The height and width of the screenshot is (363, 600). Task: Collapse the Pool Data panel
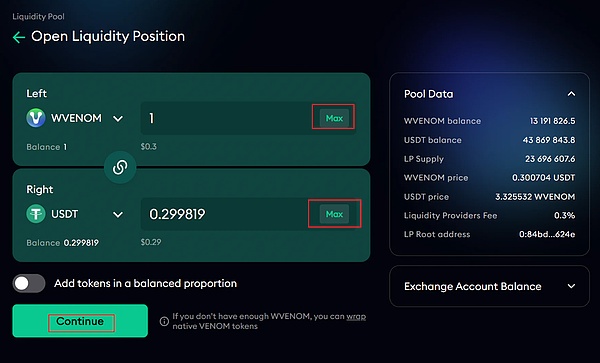pyautogui.click(x=571, y=94)
